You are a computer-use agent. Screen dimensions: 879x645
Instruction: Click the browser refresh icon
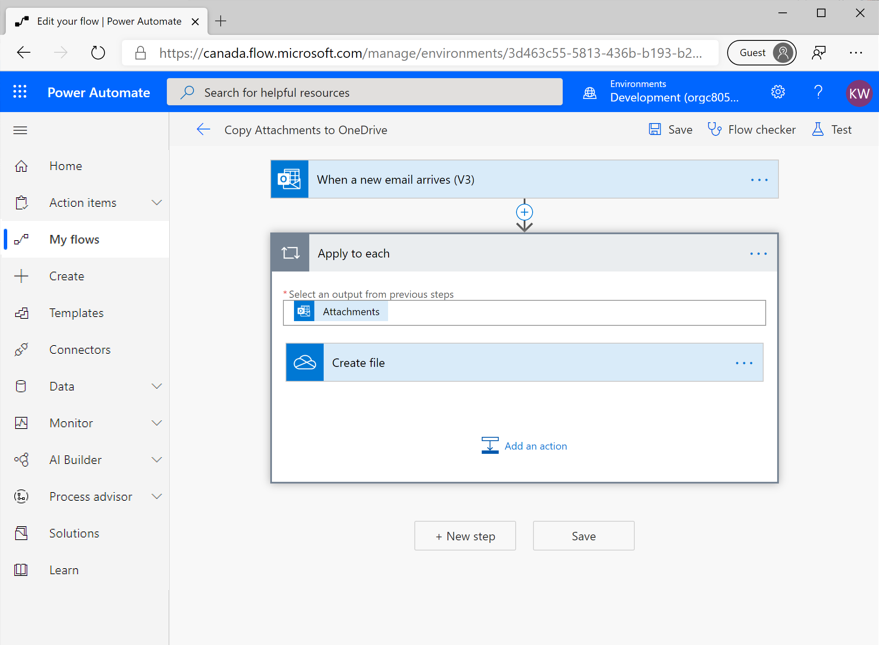point(98,53)
